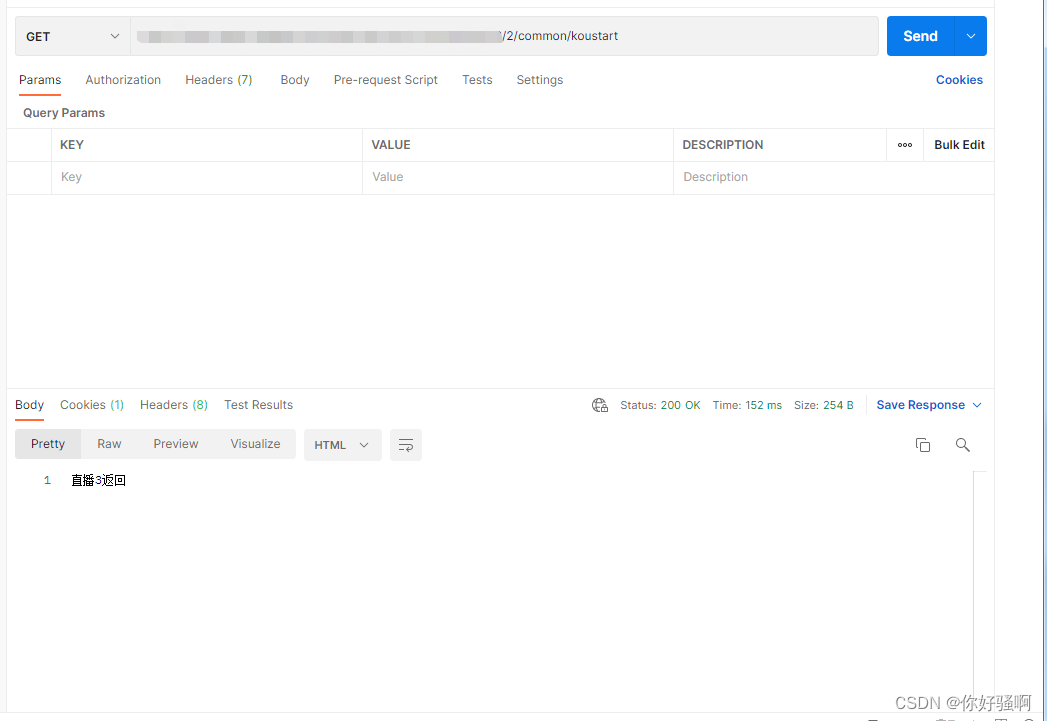This screenshot has height=721, width=1047.
Task: Select the Raw view
Action: click(109, 444)
